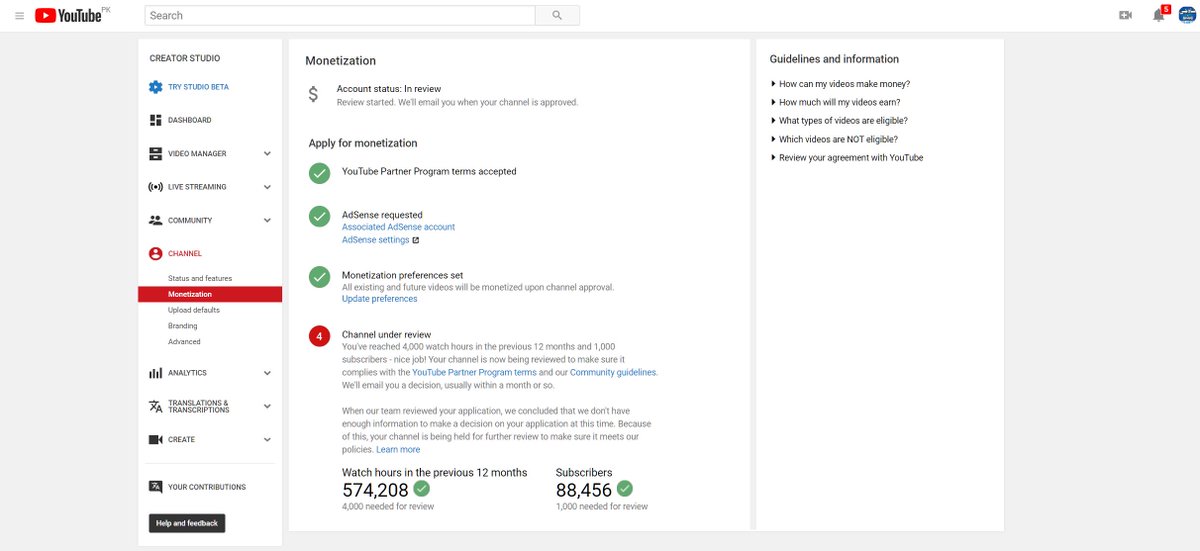Select the Monetization menu item

[210, 294]
